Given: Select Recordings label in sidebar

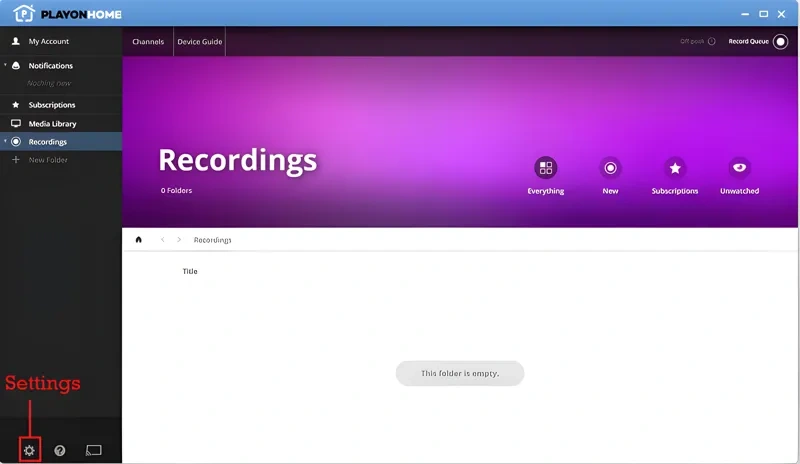Looking at the screenshot, I should click(47, 142).
